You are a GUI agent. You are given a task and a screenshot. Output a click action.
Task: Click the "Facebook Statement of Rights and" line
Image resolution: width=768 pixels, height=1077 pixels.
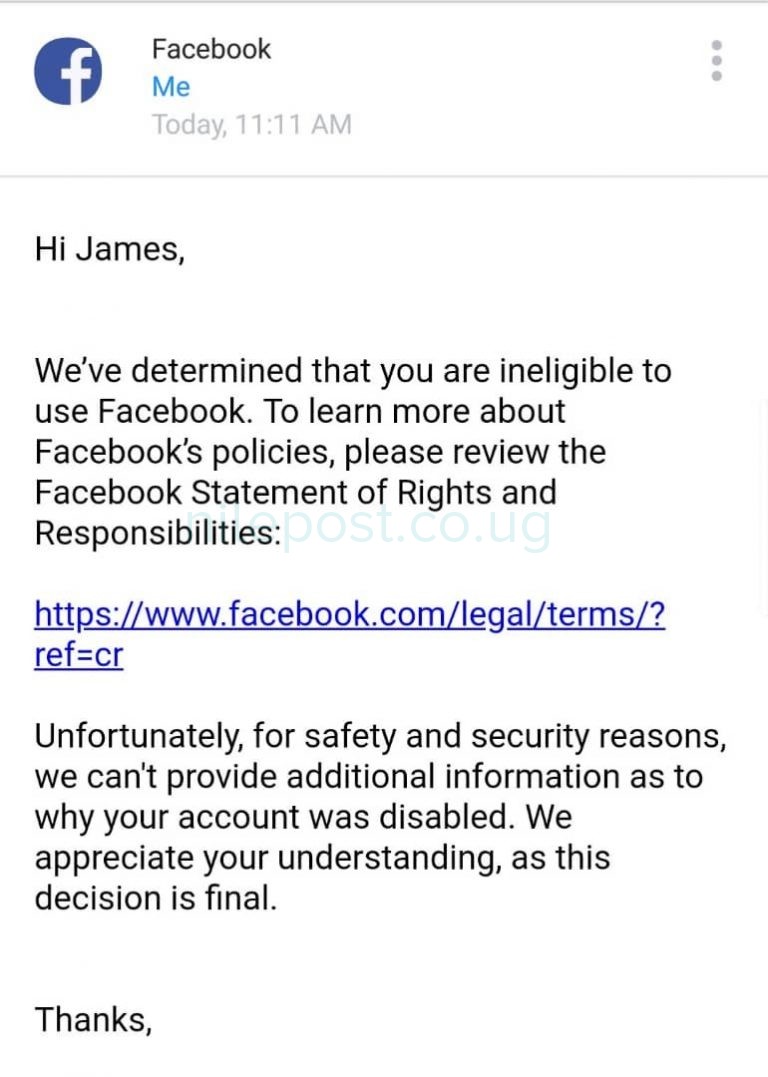pos(295,492)
